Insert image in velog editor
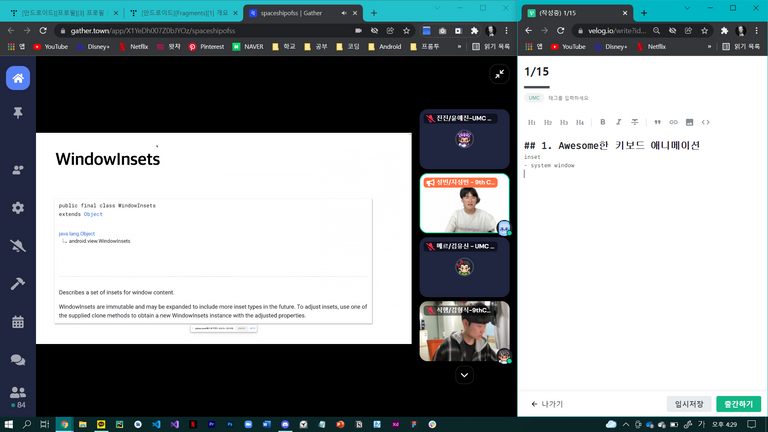Image resolution: width=768 pixels, height=432 pixels. tap(689, 122)
